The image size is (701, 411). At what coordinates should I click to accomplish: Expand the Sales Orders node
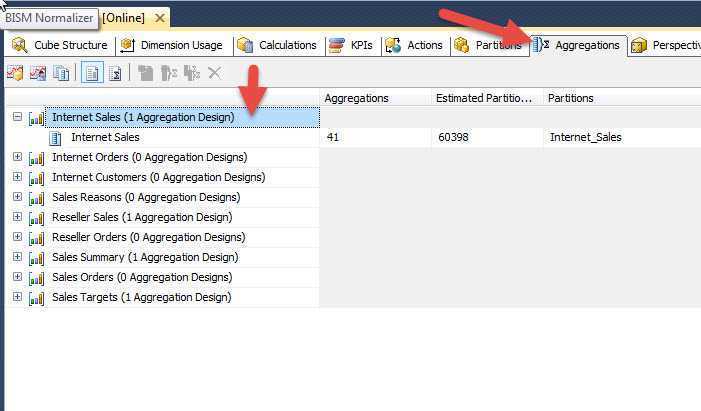[17, 276]
